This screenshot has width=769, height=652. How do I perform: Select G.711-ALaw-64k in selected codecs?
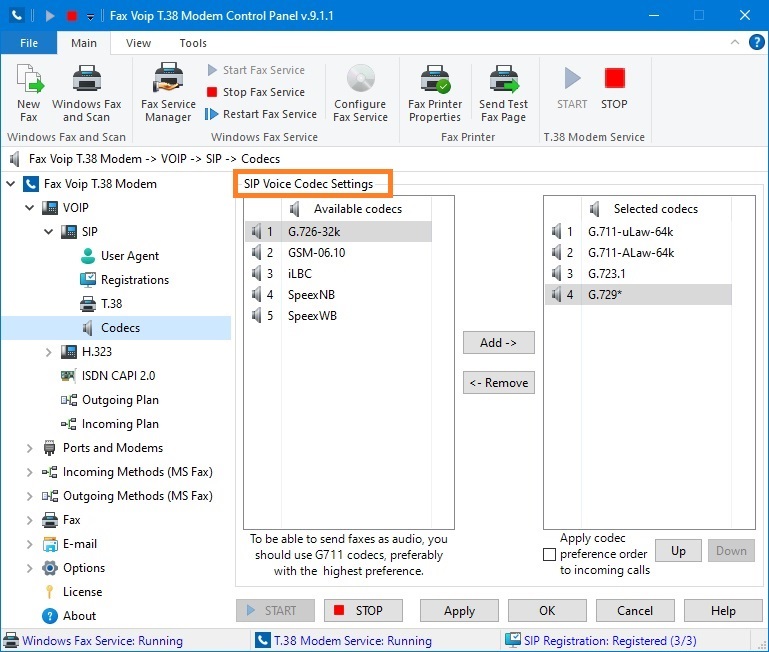click(638, 253)
